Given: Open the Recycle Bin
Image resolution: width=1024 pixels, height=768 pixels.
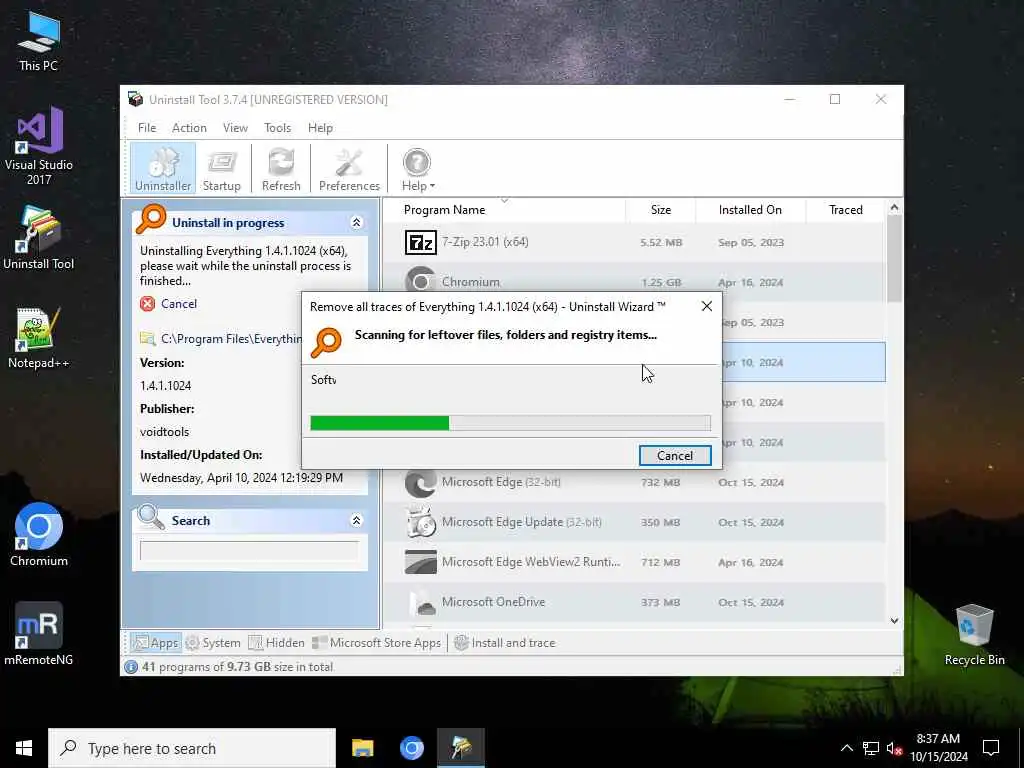Looking at the screenshot, I should tap(974, 635).
